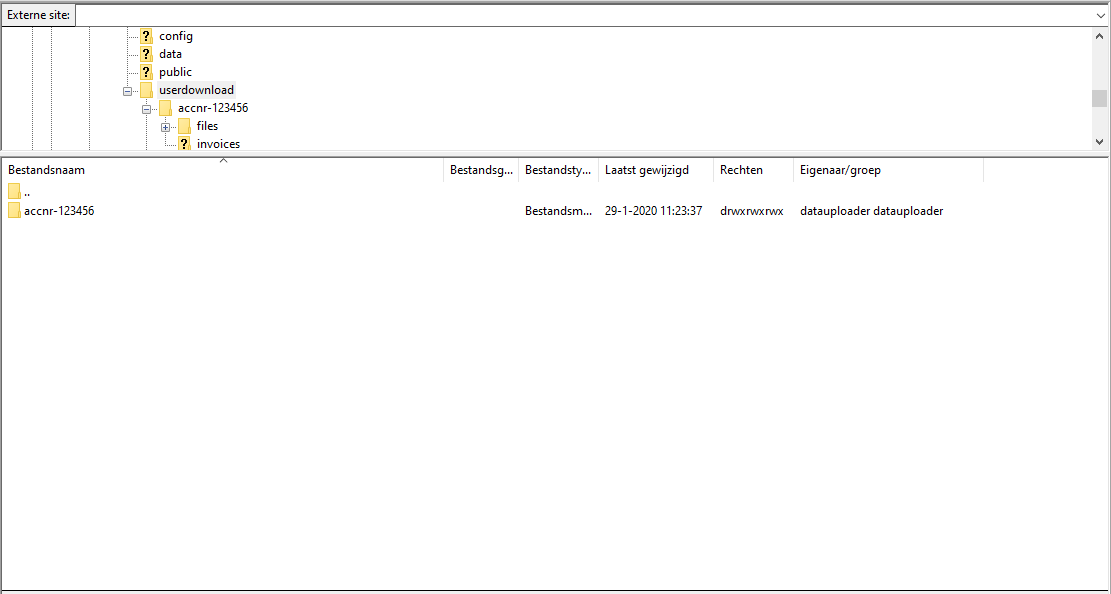This screenshot has width=1111, height=594.
Task: Sort by Bestandsty... type column header
Action: pyautogui.click(x=558, y=170)
